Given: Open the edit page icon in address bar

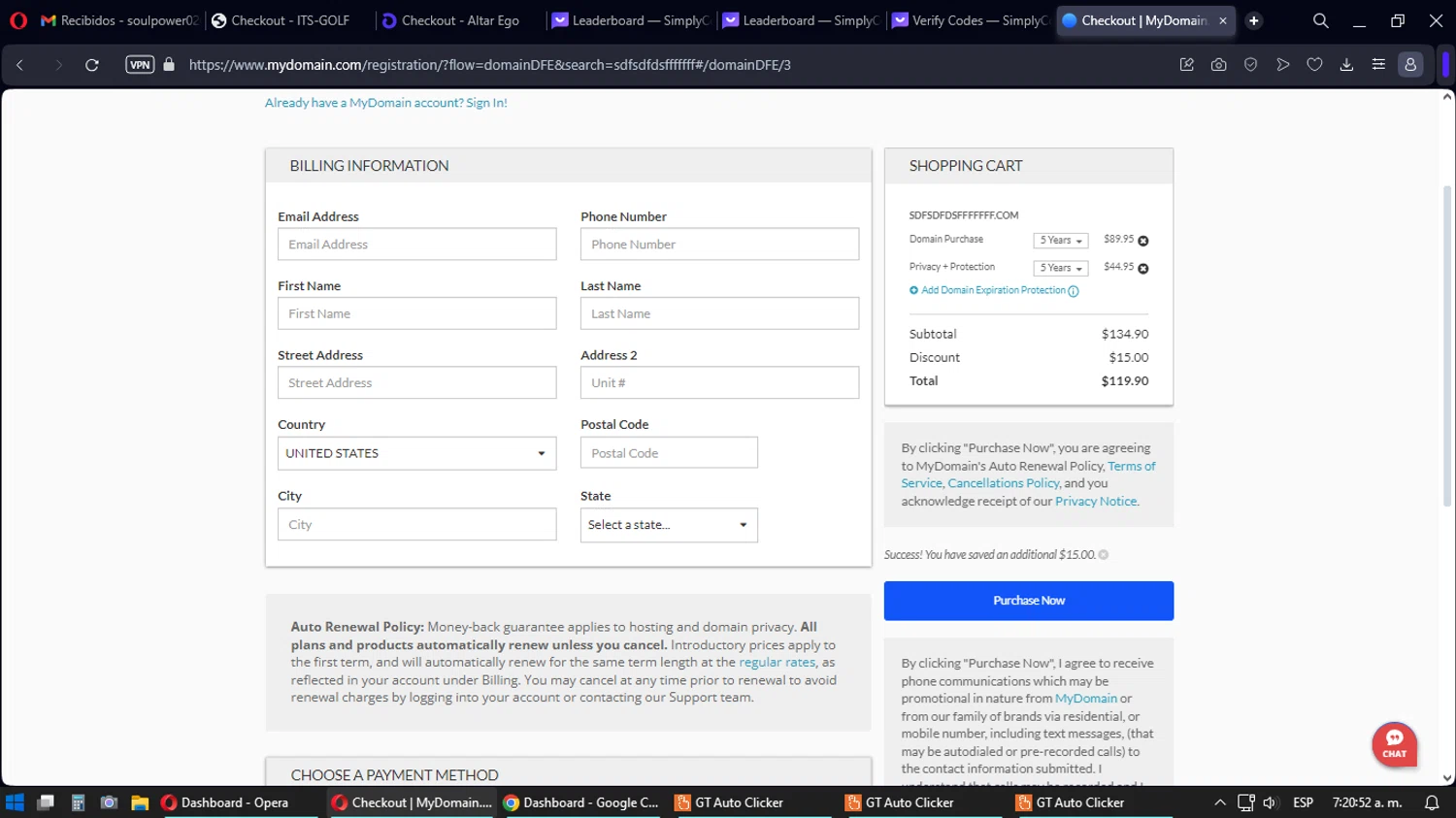Looking at the screenshot, I should pos(1186,65).
